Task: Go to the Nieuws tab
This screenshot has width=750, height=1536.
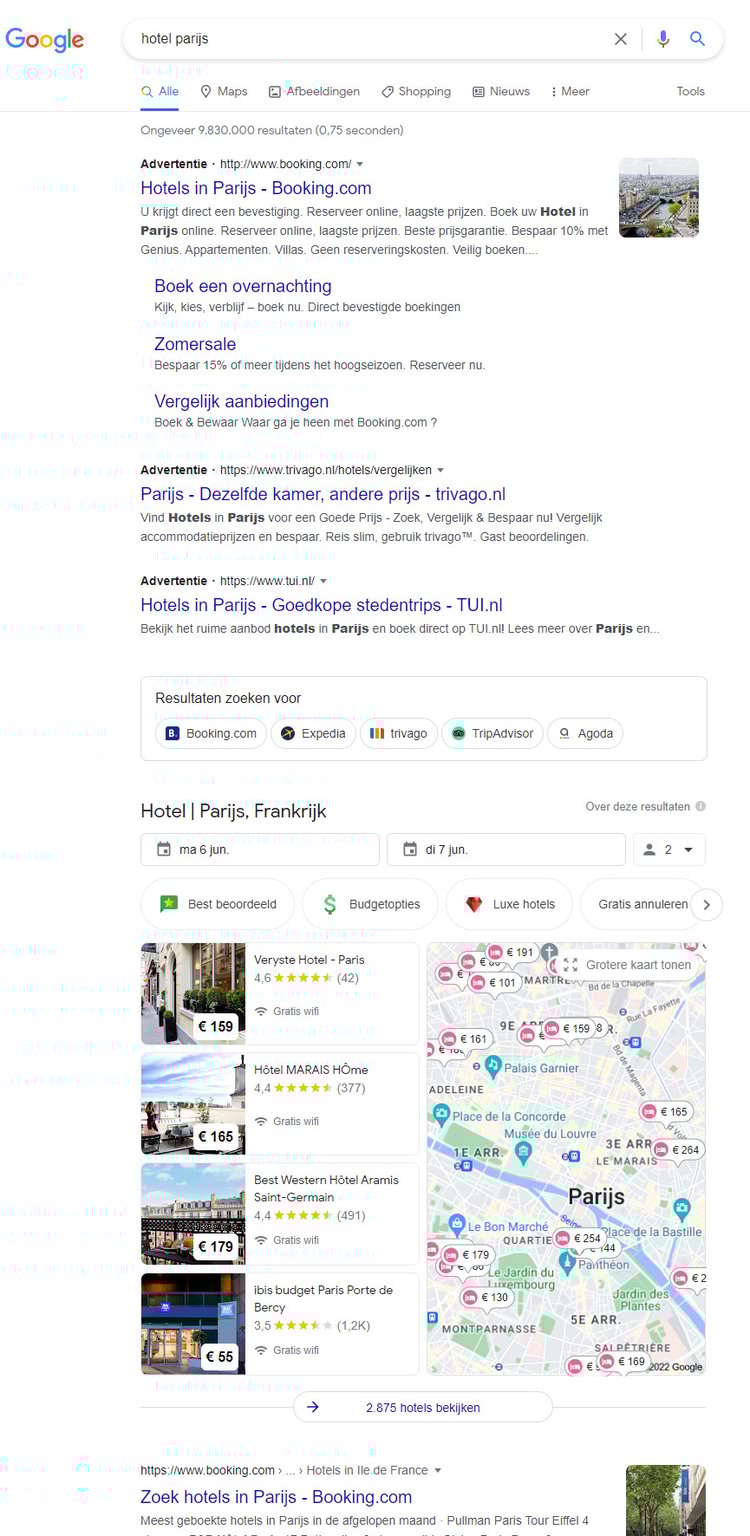Action: pyautogui.click(x=501, y=91)
